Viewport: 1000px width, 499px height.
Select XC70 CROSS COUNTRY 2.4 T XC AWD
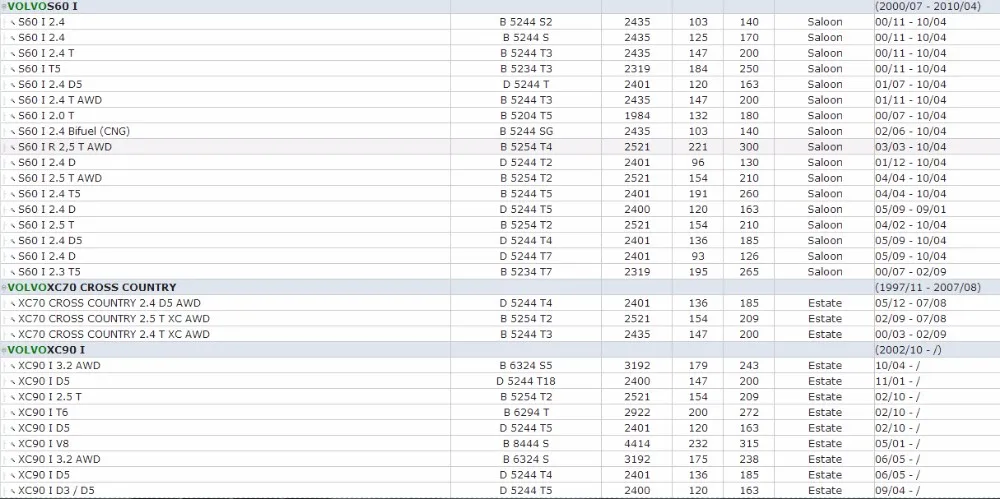point(500,334)
